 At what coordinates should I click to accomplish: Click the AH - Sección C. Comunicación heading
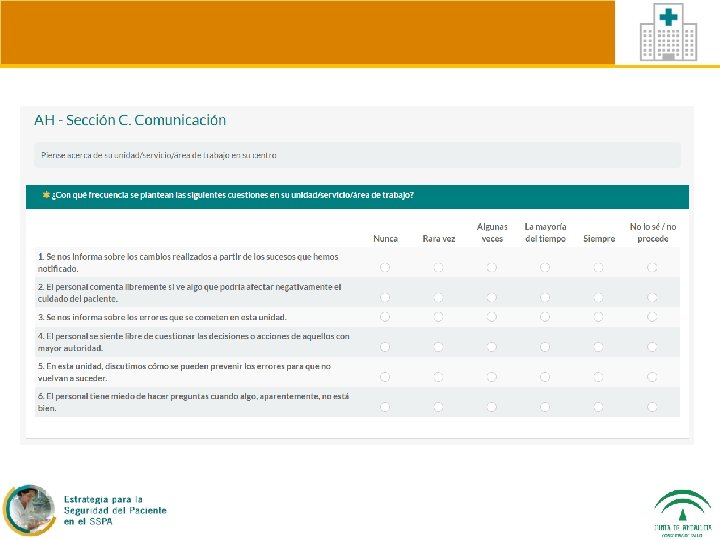(130, 120)
